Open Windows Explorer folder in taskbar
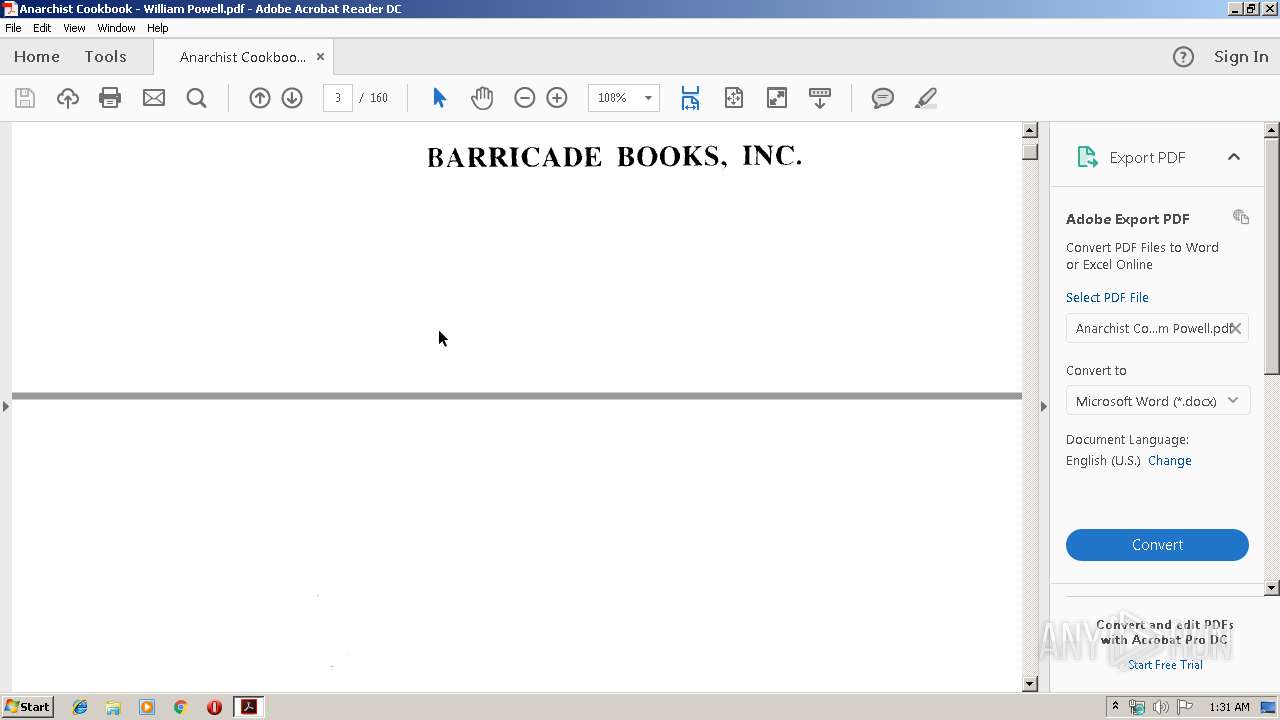Image resolution: width=1280 pixels, height=720 pixels. [x=113, y=707]
